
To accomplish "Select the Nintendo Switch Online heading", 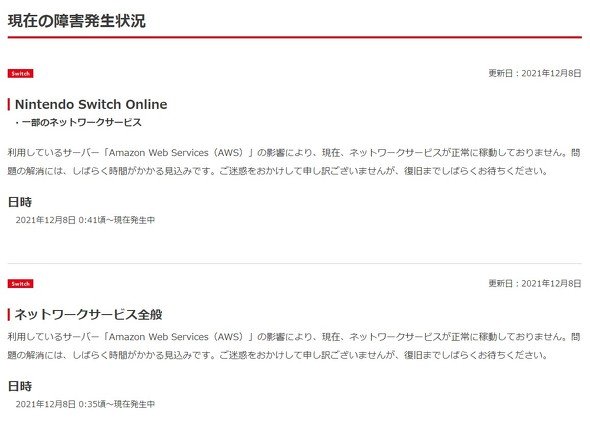I will point(91,104).
